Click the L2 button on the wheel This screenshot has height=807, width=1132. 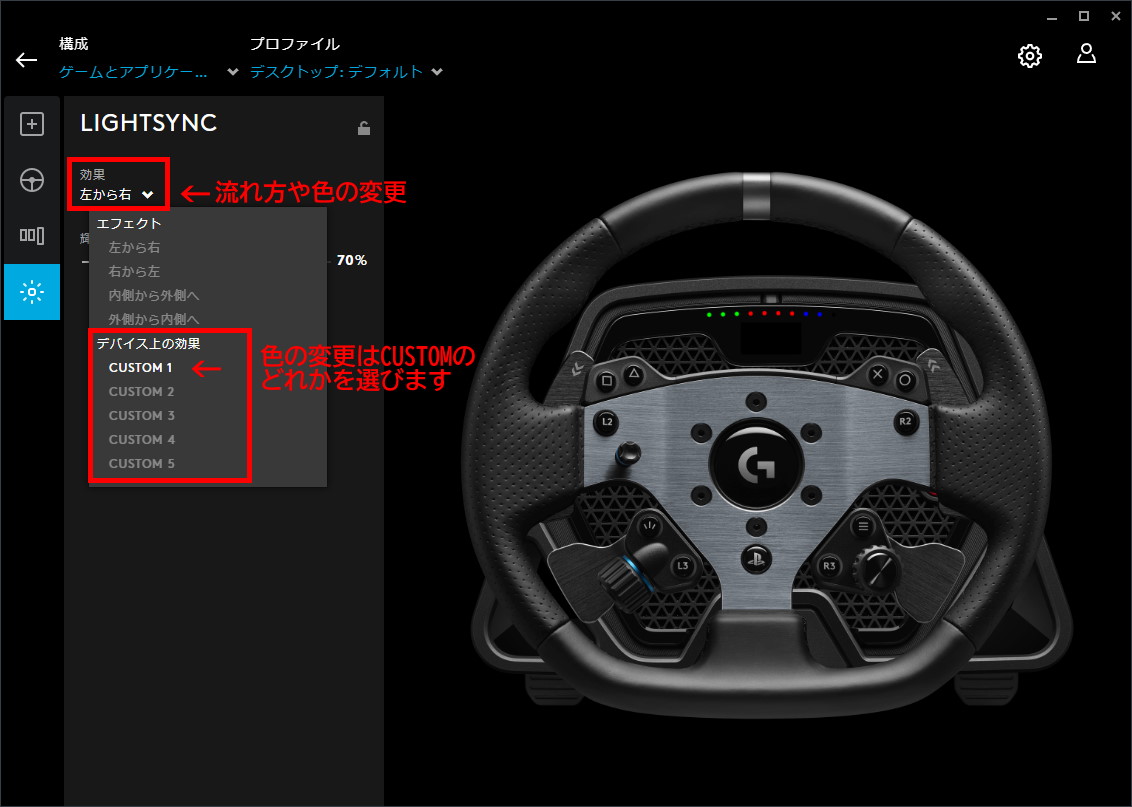click(x=606, y=422)
